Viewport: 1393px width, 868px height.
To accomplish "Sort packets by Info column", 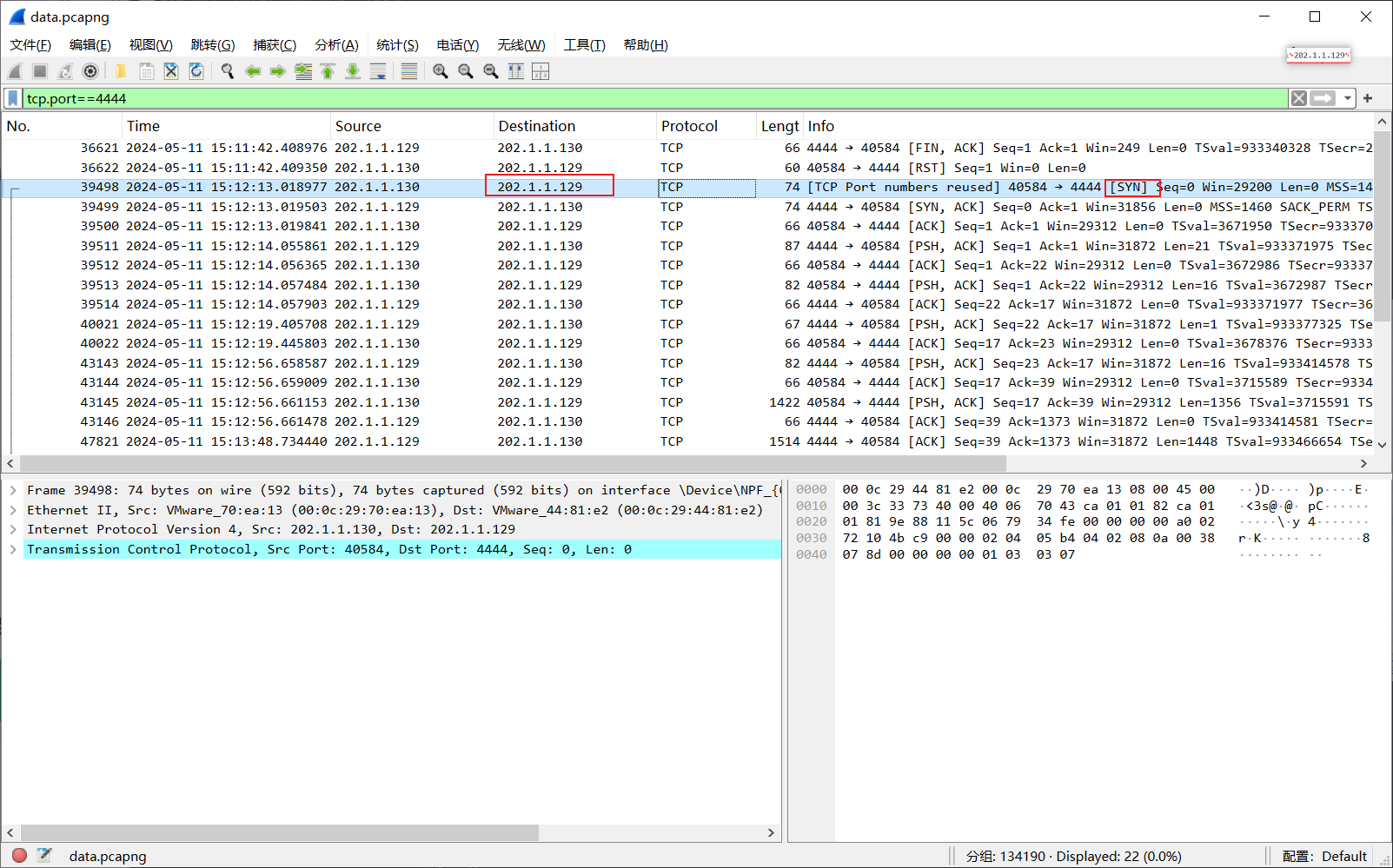I will (x=1087, y=126).
